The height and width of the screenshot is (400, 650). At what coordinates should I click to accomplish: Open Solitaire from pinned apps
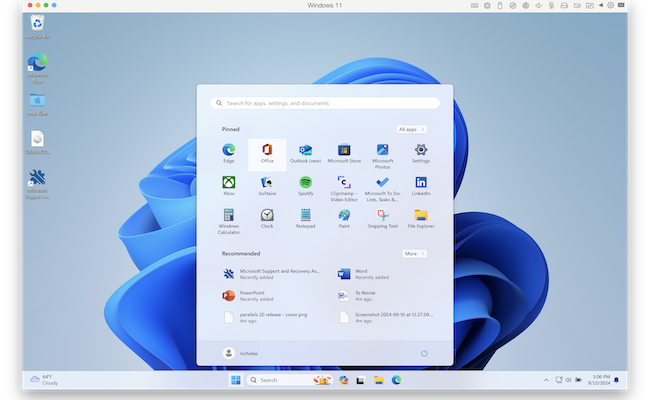tap(267, 186)
